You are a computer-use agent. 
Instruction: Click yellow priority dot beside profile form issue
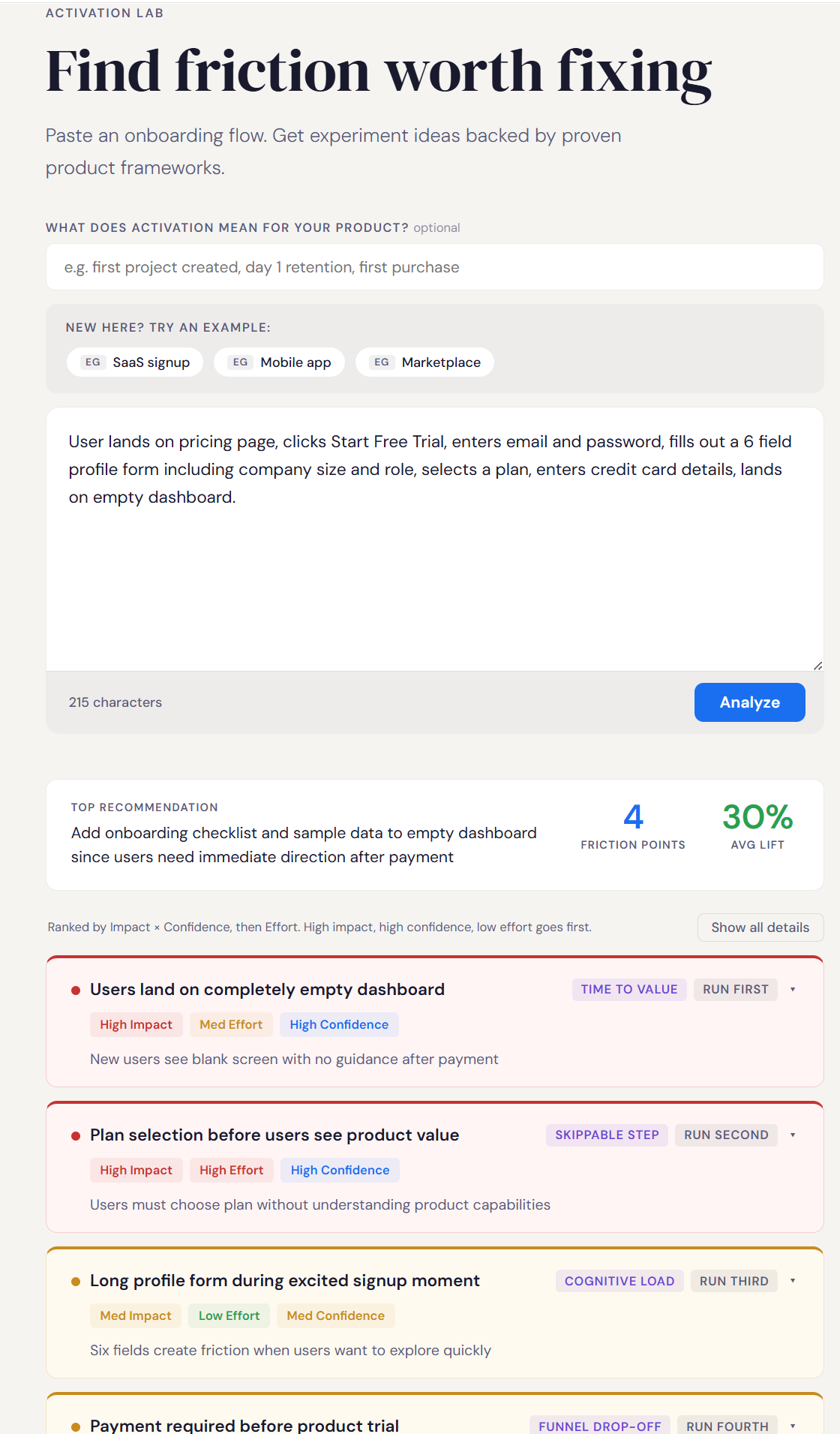[75, 1280]
